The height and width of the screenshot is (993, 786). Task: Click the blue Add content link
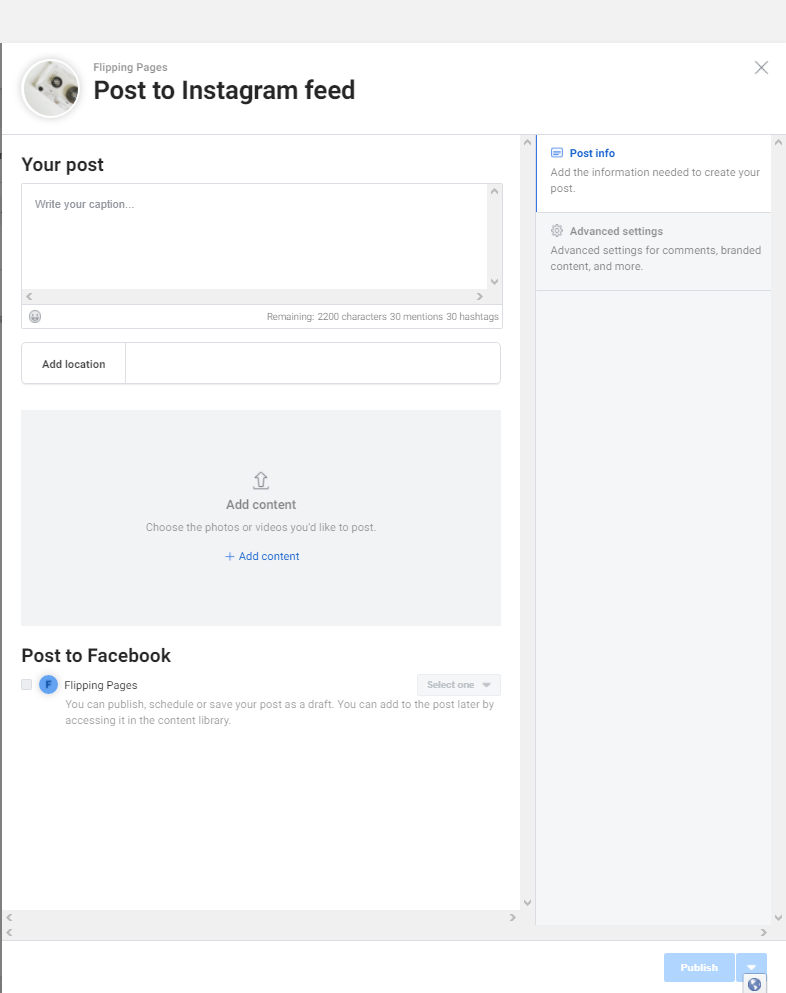tap(262, 556)
